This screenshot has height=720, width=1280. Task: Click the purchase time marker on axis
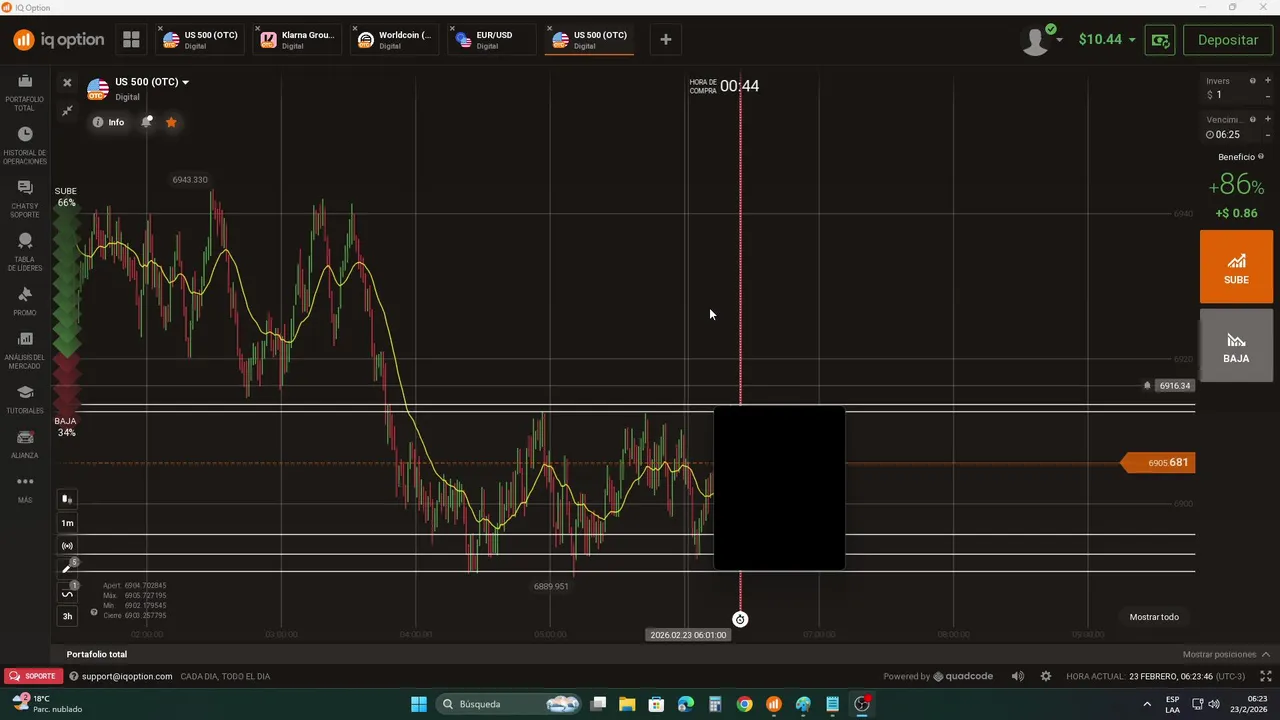(740, 620)
